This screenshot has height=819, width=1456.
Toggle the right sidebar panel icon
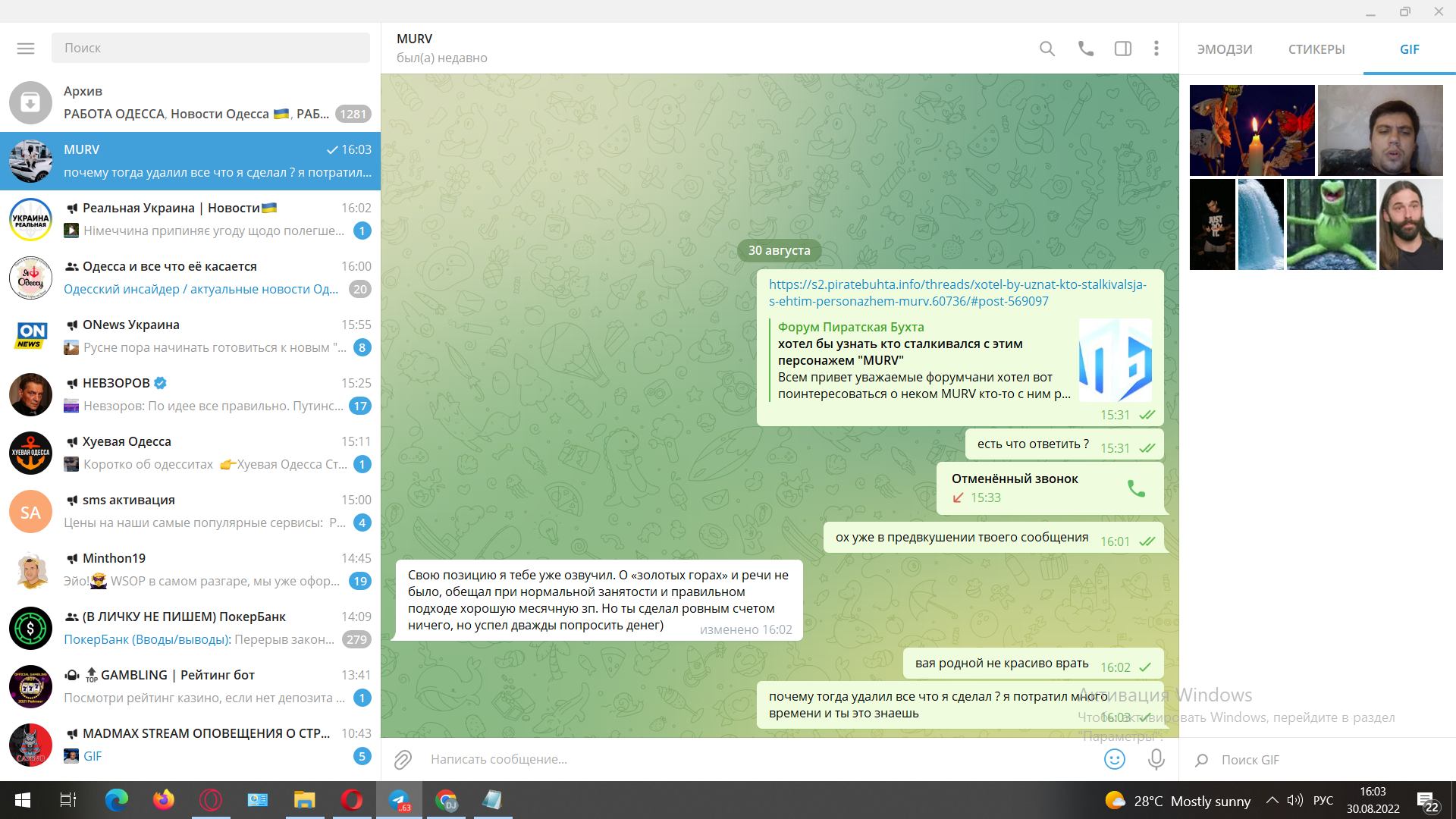point(1123,49)
